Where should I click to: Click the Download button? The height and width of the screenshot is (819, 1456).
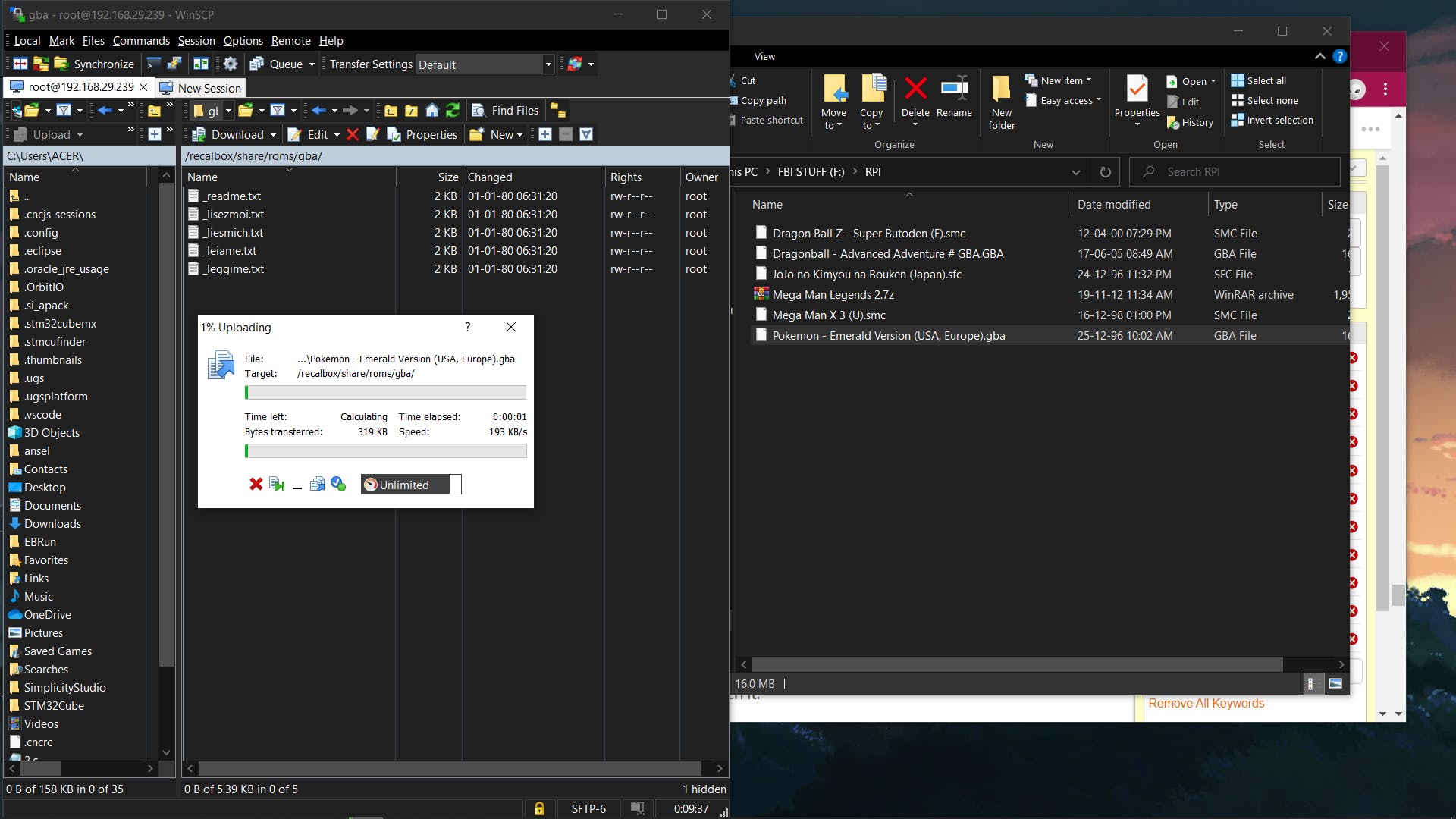tap(229, 135)
